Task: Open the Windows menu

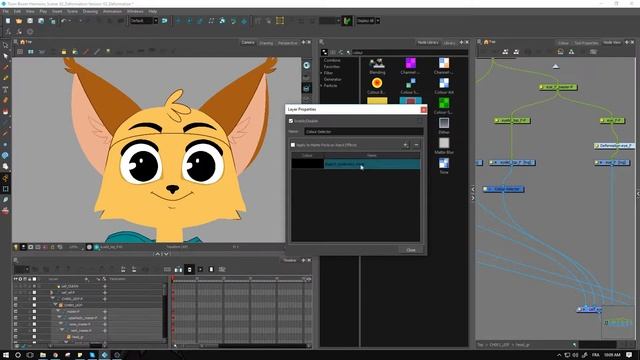Action: [x=135, y=11]
